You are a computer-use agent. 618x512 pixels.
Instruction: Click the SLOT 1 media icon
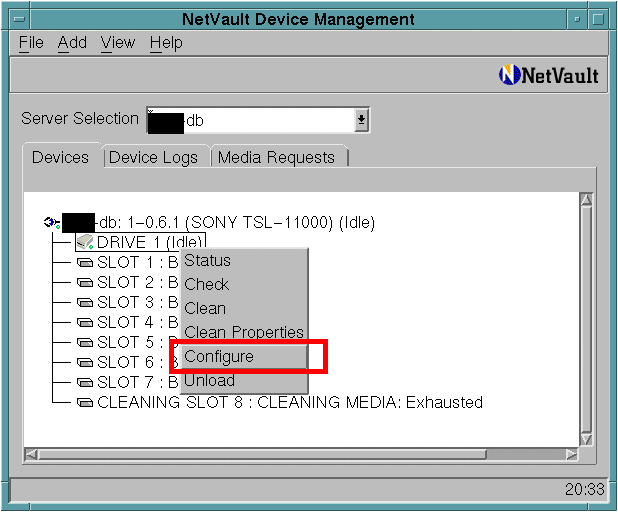coord(84,263)
